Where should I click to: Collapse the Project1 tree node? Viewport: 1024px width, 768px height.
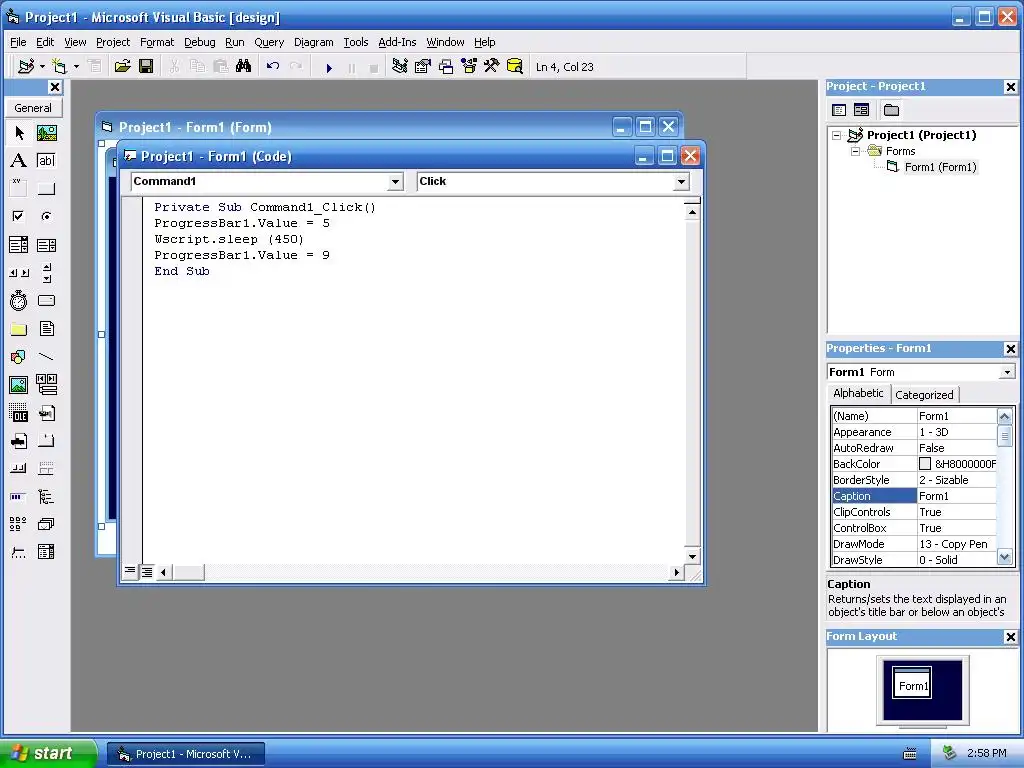tap(837, 135)
